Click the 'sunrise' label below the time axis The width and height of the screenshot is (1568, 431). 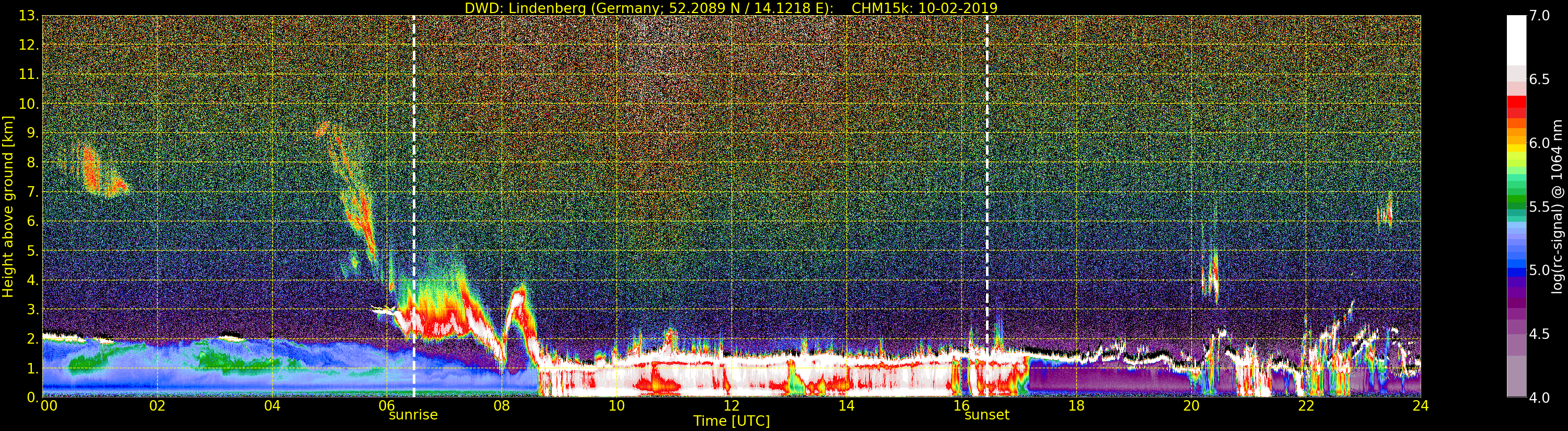pos(413,415)
